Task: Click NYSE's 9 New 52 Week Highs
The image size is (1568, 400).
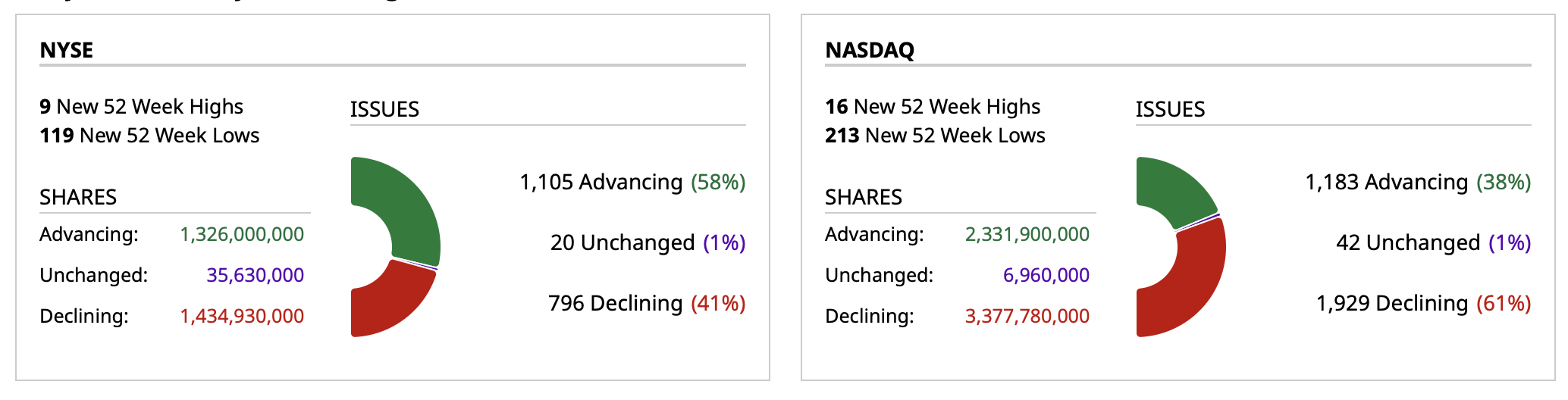Action: click(x=142, y=107)
